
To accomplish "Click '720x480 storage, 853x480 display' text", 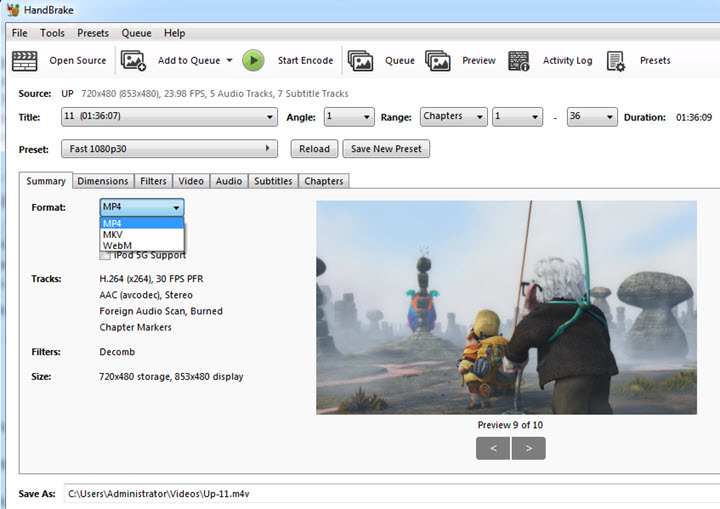I will [x=171, y=377].
